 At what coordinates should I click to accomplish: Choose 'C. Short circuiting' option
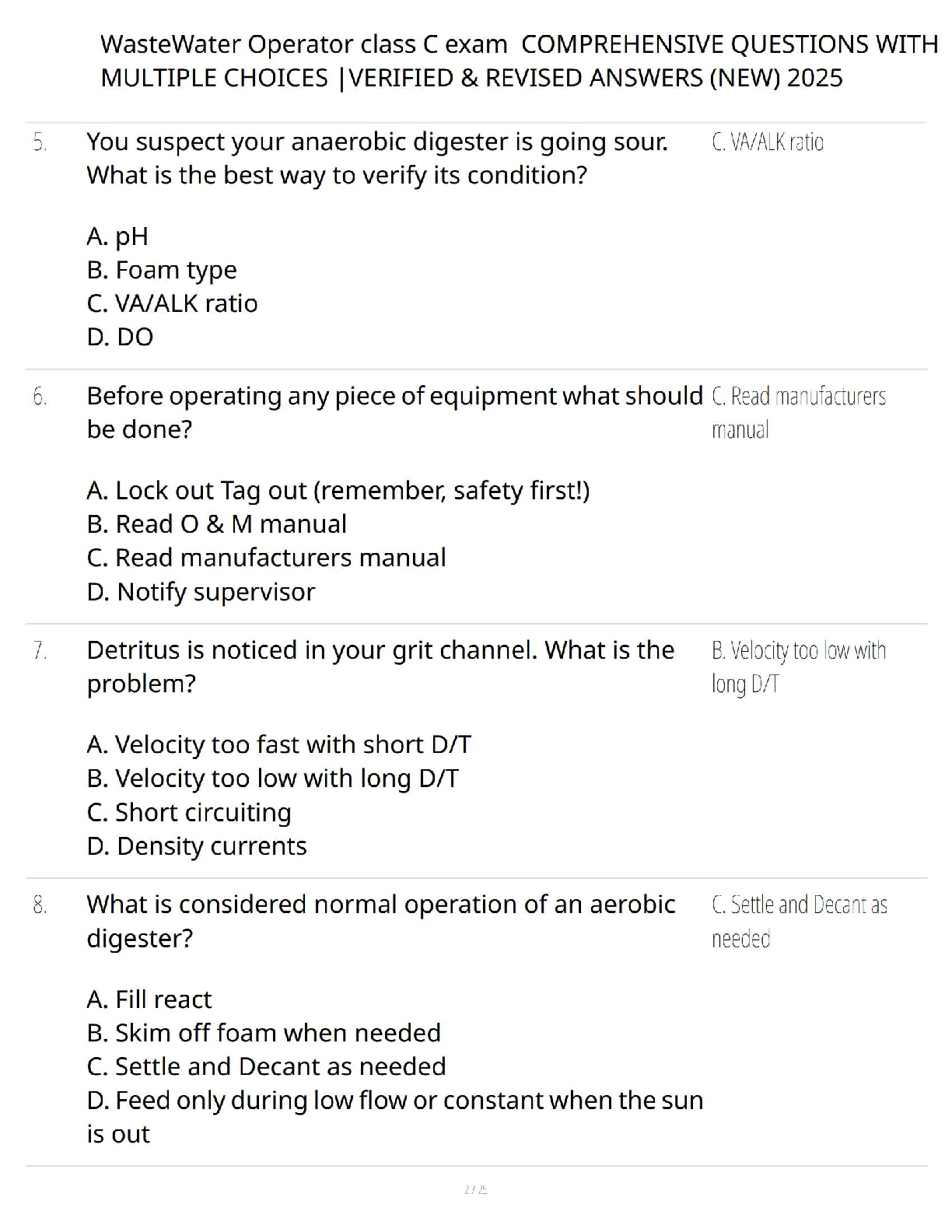point(189,813)
